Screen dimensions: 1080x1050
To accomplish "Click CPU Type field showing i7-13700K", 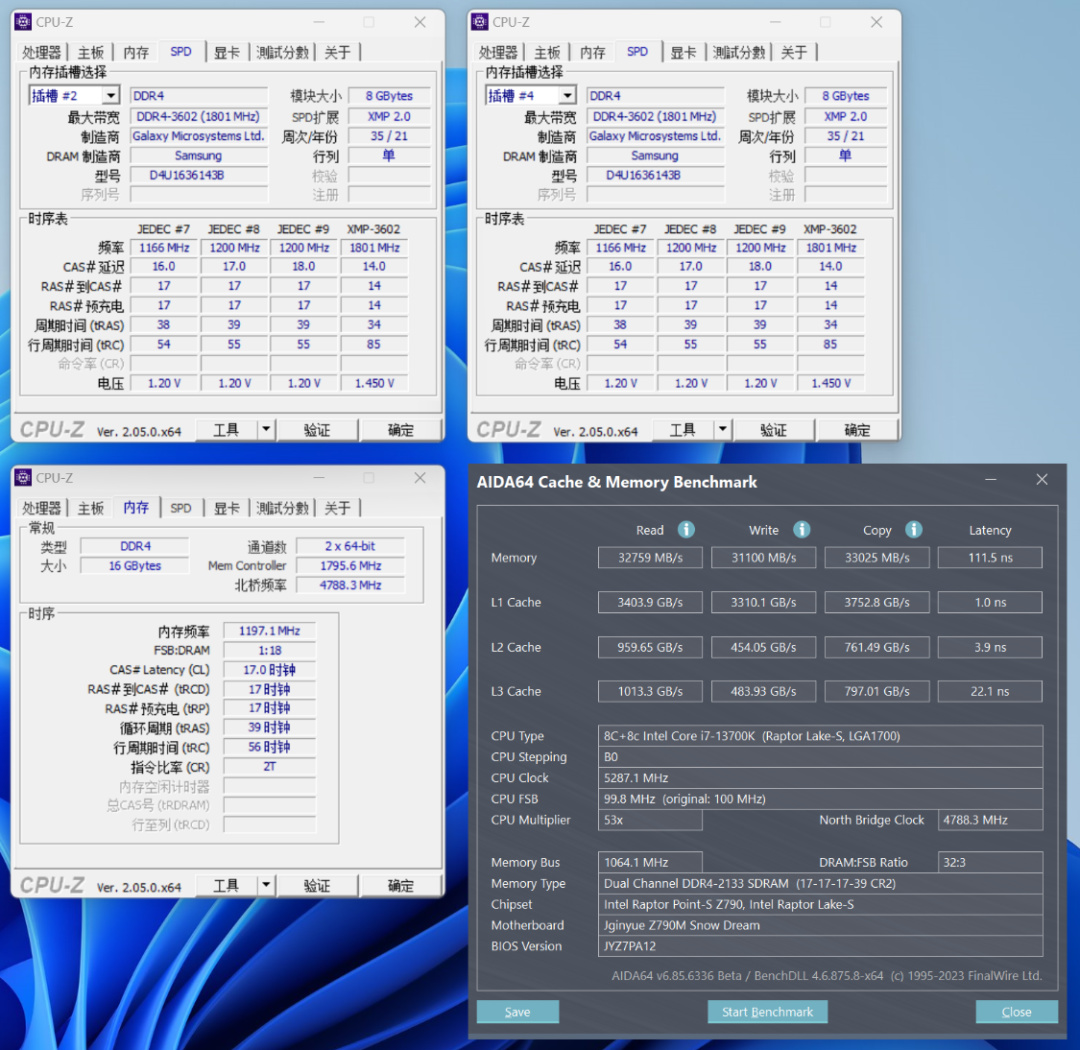I will (x=820, y=736).
